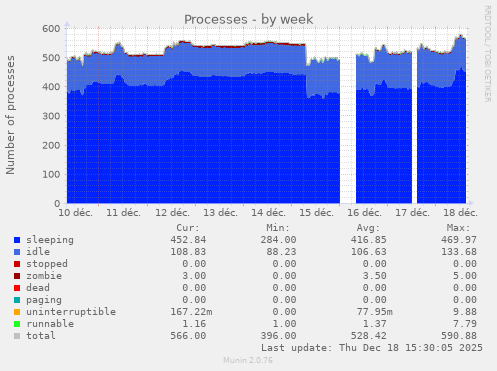Click the runnable legend color swatch
Screen dimensions: 497x371
[17, 324]
